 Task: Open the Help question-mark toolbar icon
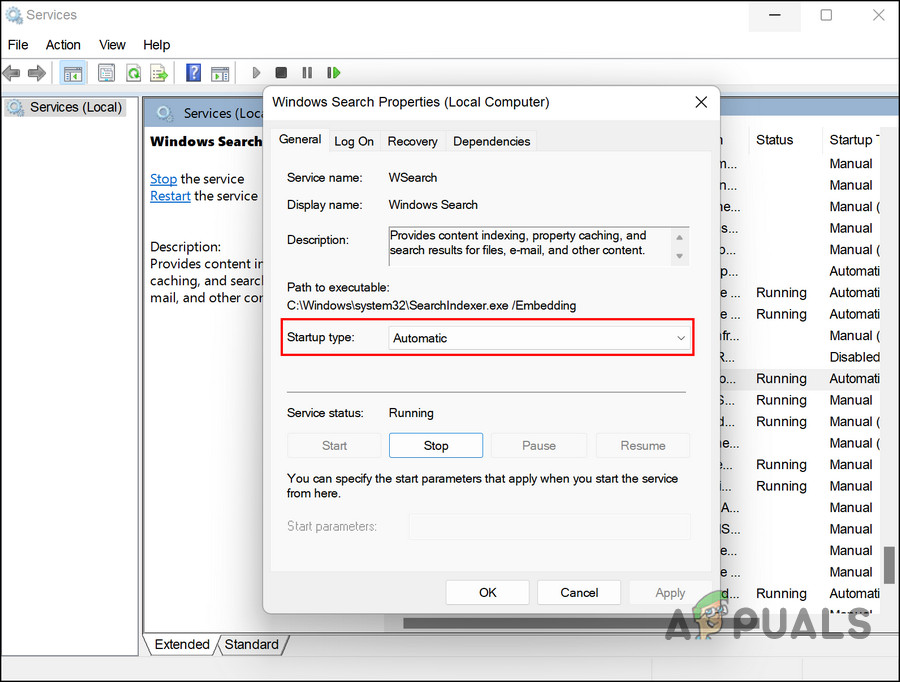click(x=193, y=73)
